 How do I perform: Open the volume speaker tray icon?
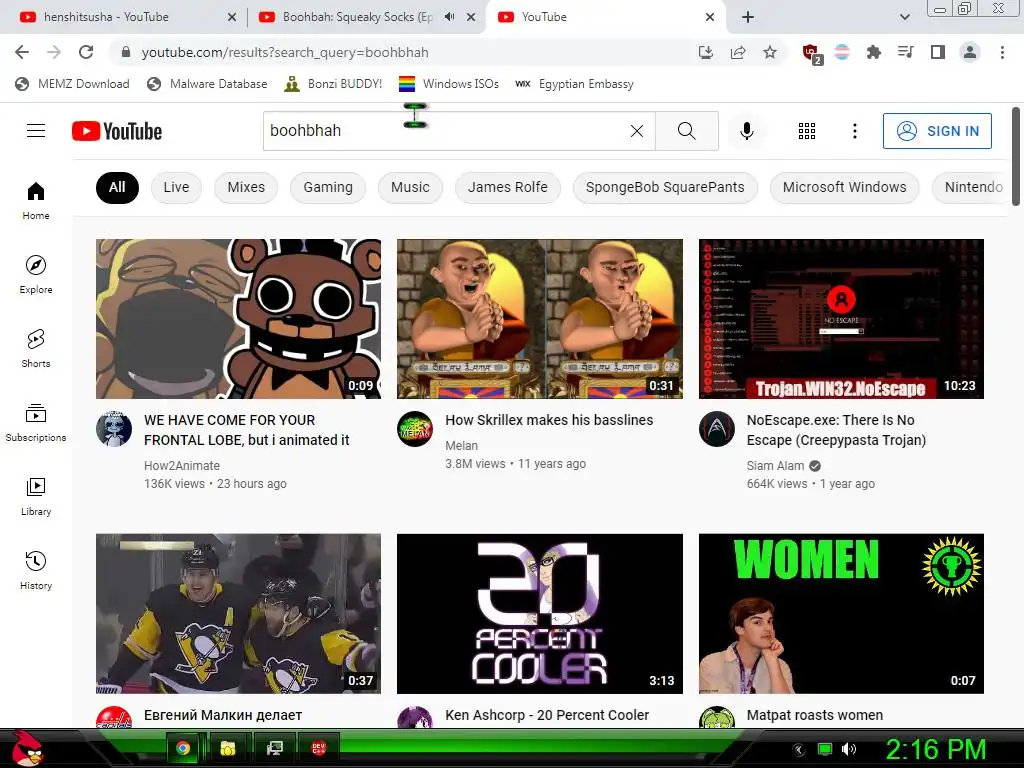tap(848, 749)
